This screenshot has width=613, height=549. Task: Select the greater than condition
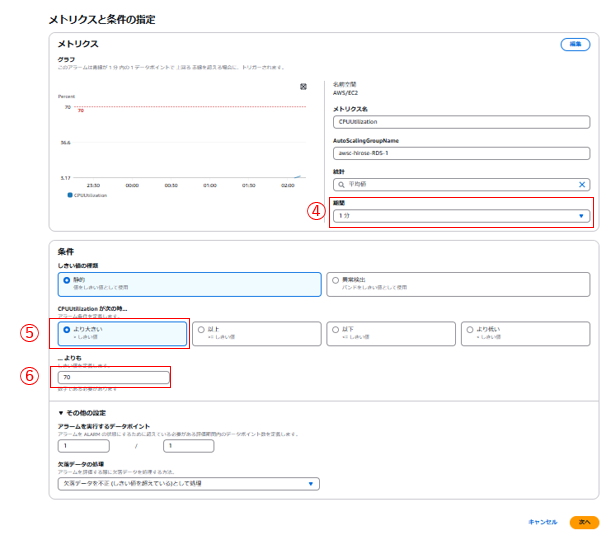(122, 334)
